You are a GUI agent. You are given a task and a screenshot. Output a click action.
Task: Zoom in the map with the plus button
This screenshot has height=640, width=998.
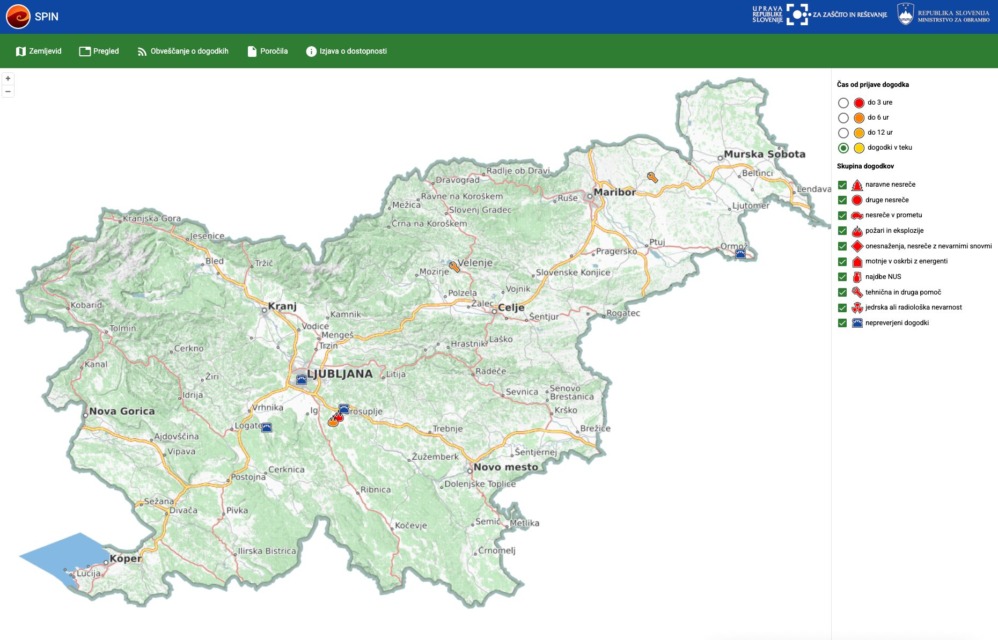[x=8, y=78]
